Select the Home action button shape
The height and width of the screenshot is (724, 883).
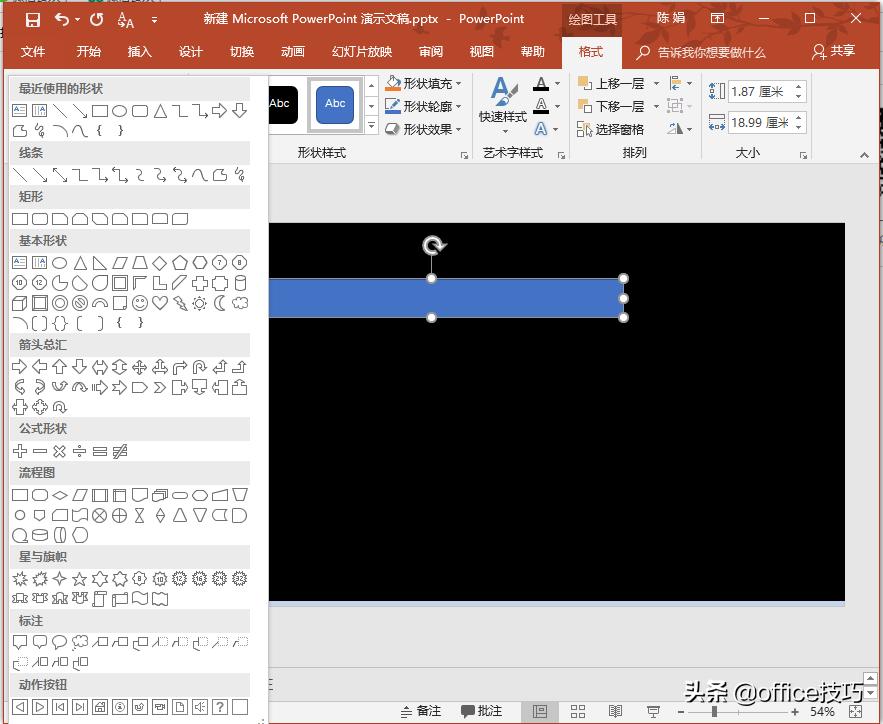click(100, 707)
